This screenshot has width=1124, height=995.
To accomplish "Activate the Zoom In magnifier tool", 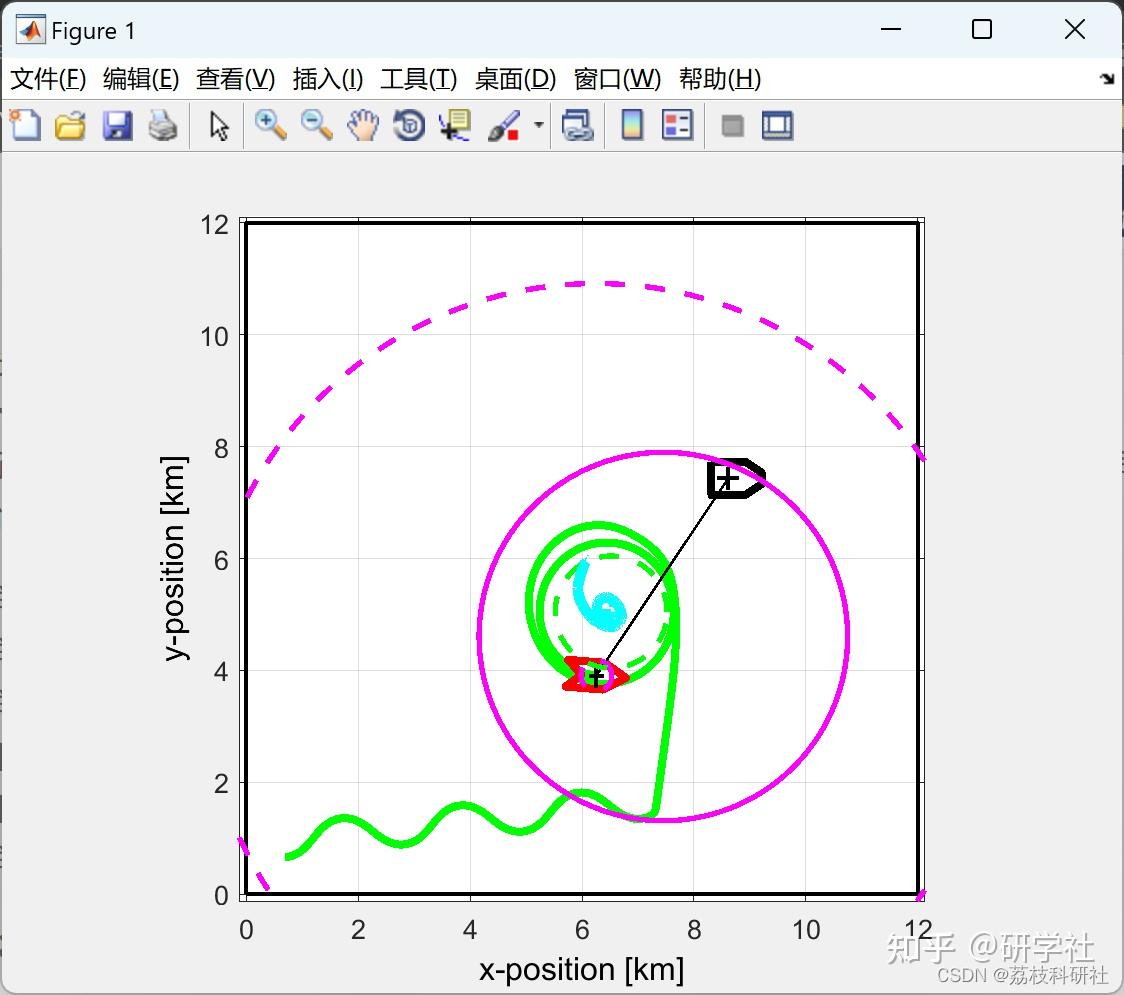I will [270, 125].
